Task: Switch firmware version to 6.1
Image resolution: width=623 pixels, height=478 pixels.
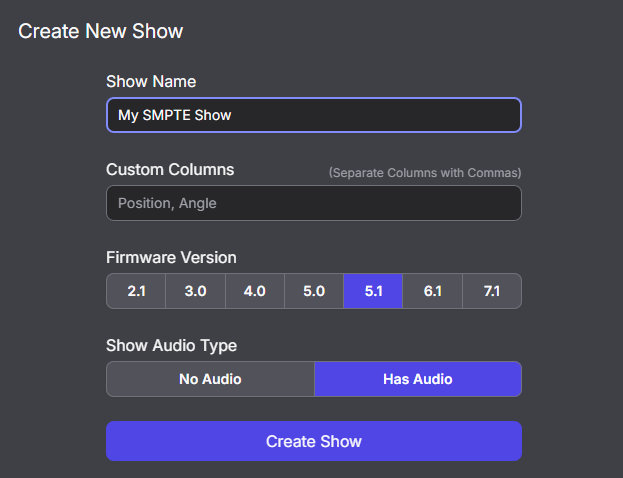Action: coord(432,291)
